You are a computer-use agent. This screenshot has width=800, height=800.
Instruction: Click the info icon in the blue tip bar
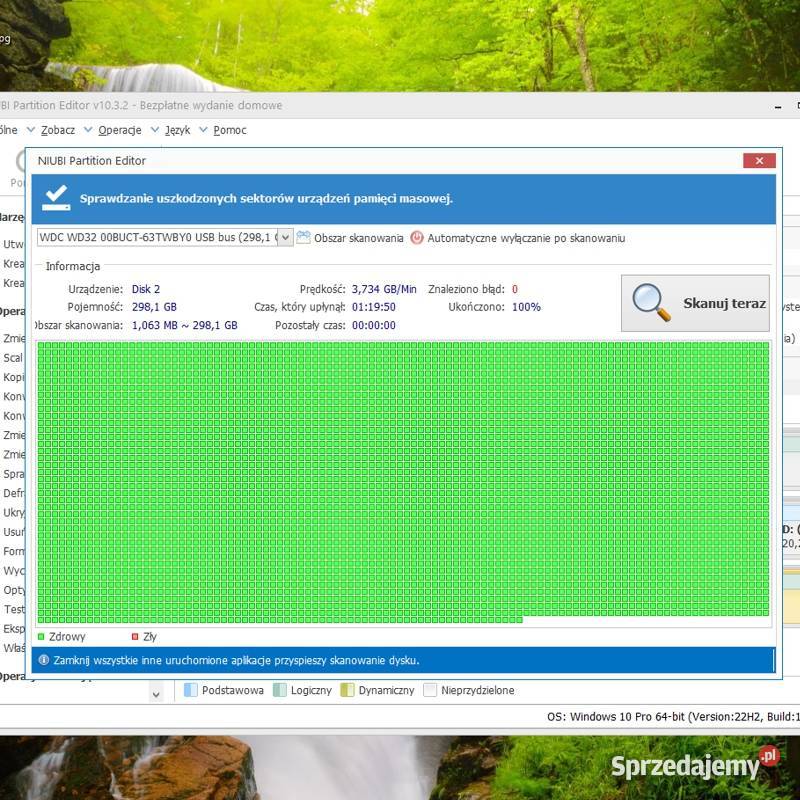tap(44, 660)
